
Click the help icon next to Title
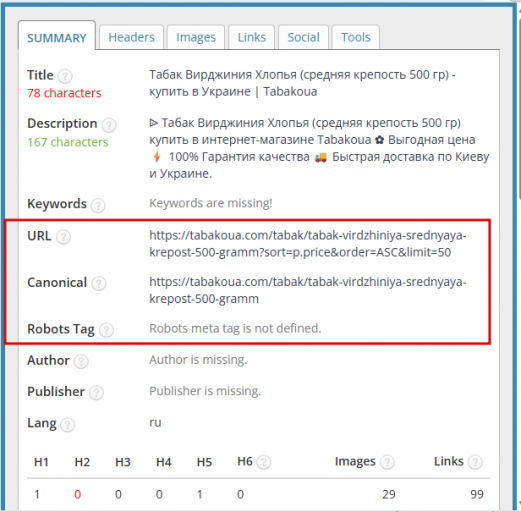[65, 76]
